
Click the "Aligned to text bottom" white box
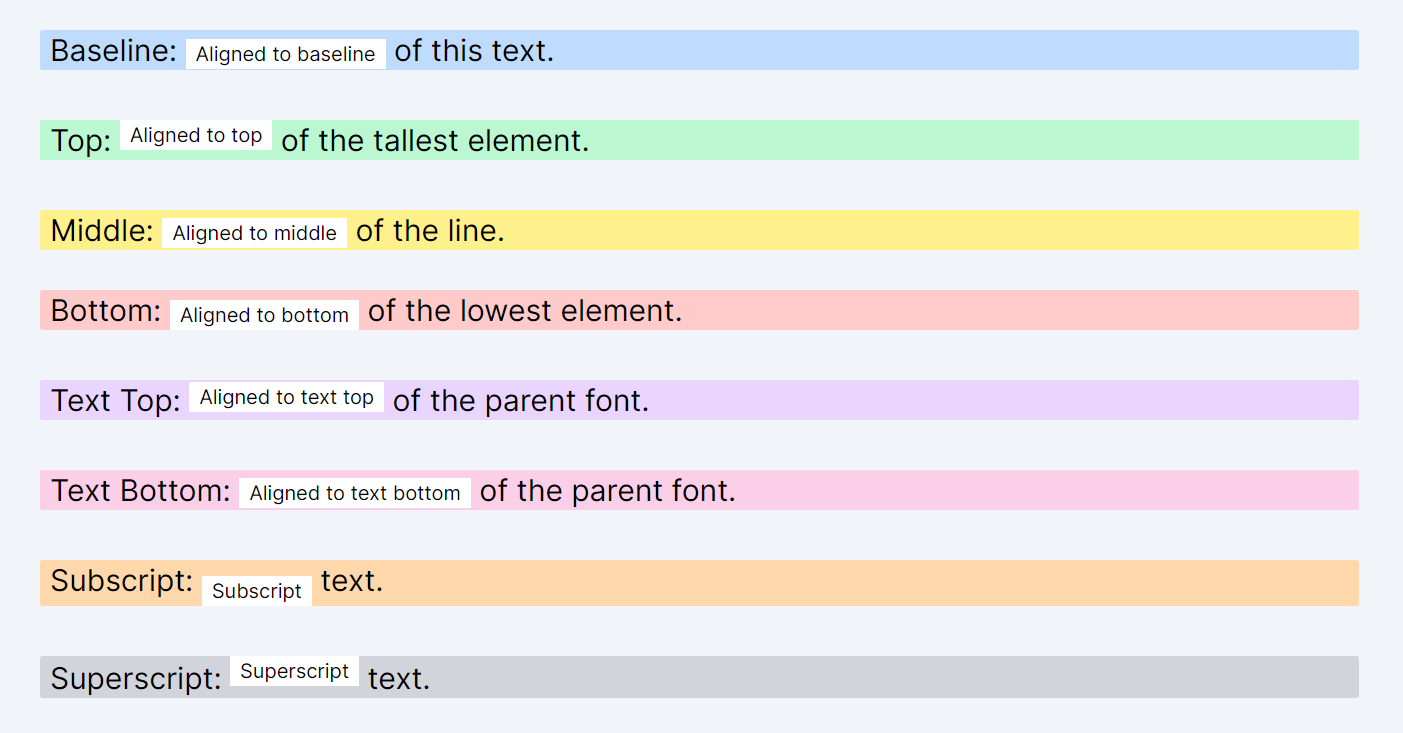(355, 493)
